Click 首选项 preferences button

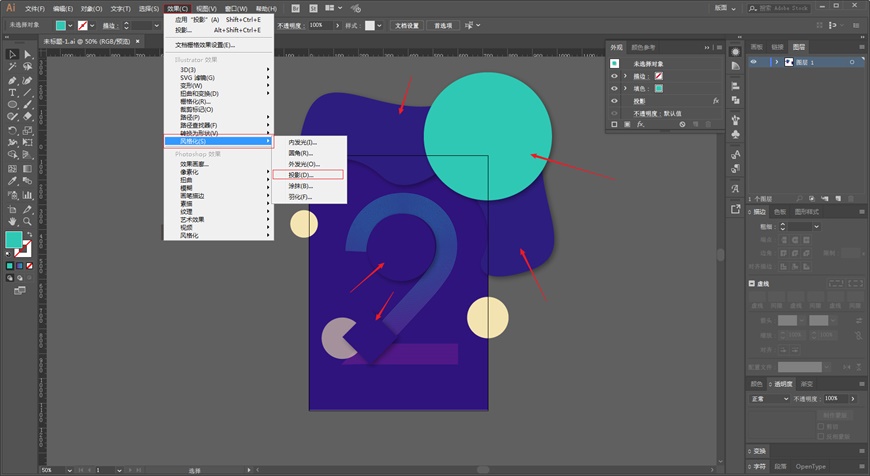(x=443, y=26)
